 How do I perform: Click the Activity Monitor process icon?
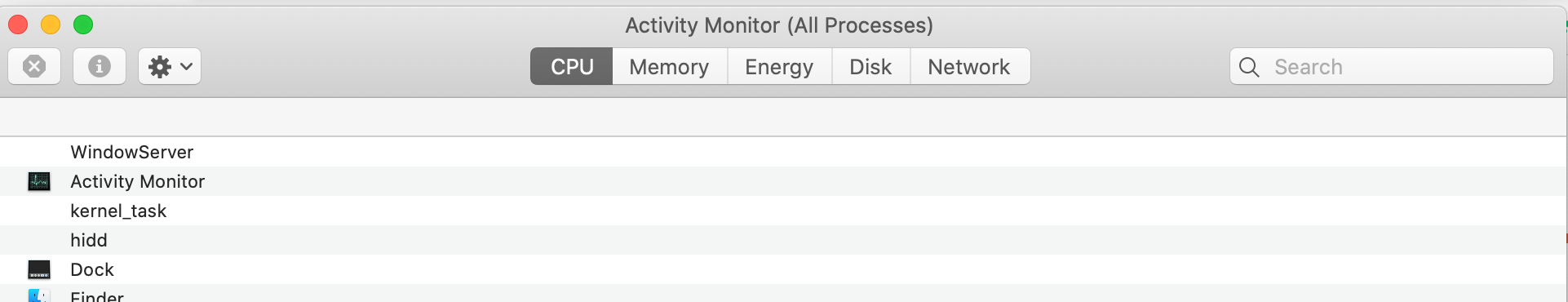point(39,181)
